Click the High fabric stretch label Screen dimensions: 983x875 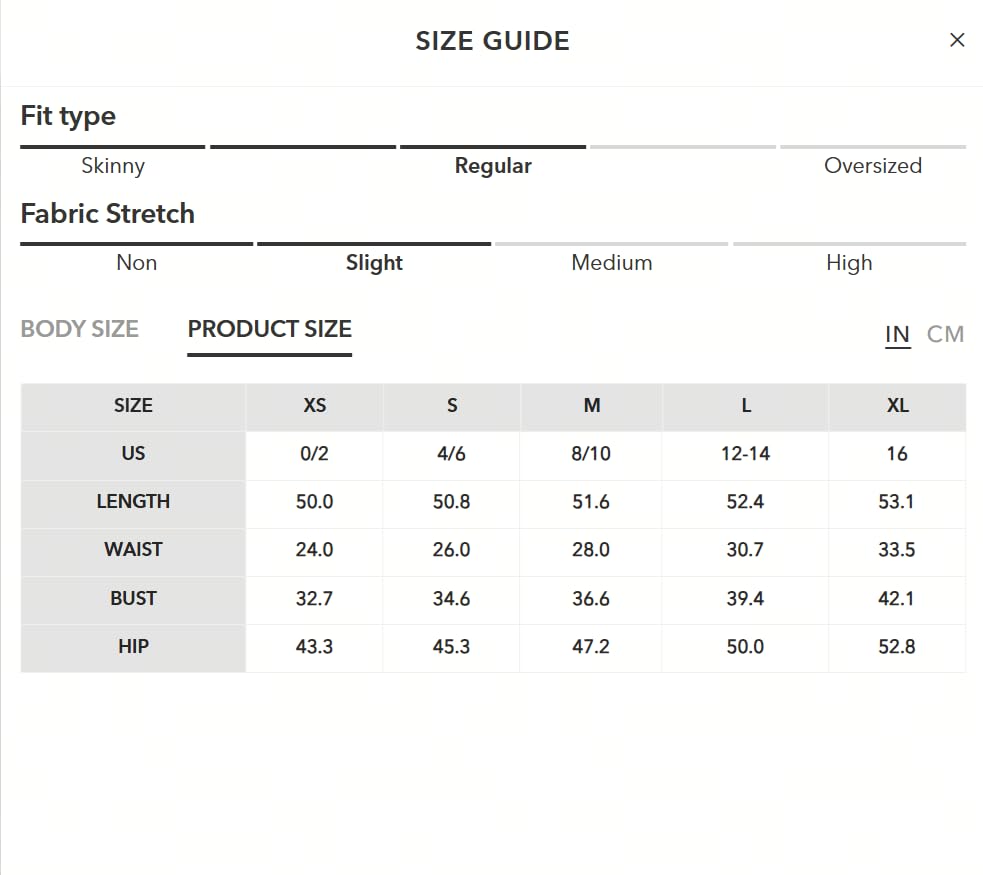tap(849, 263)
